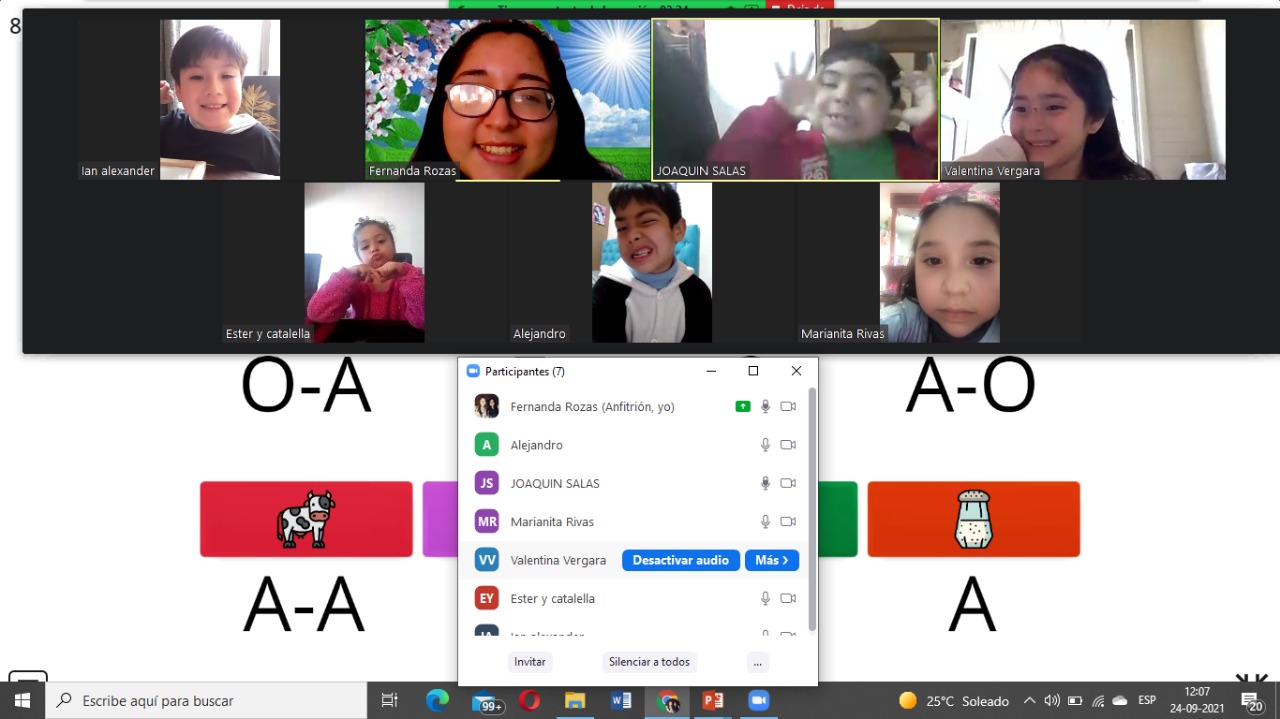Click Ester y catalella camera icon
This screenshot has height=719, width=1280.
[788, 598]
